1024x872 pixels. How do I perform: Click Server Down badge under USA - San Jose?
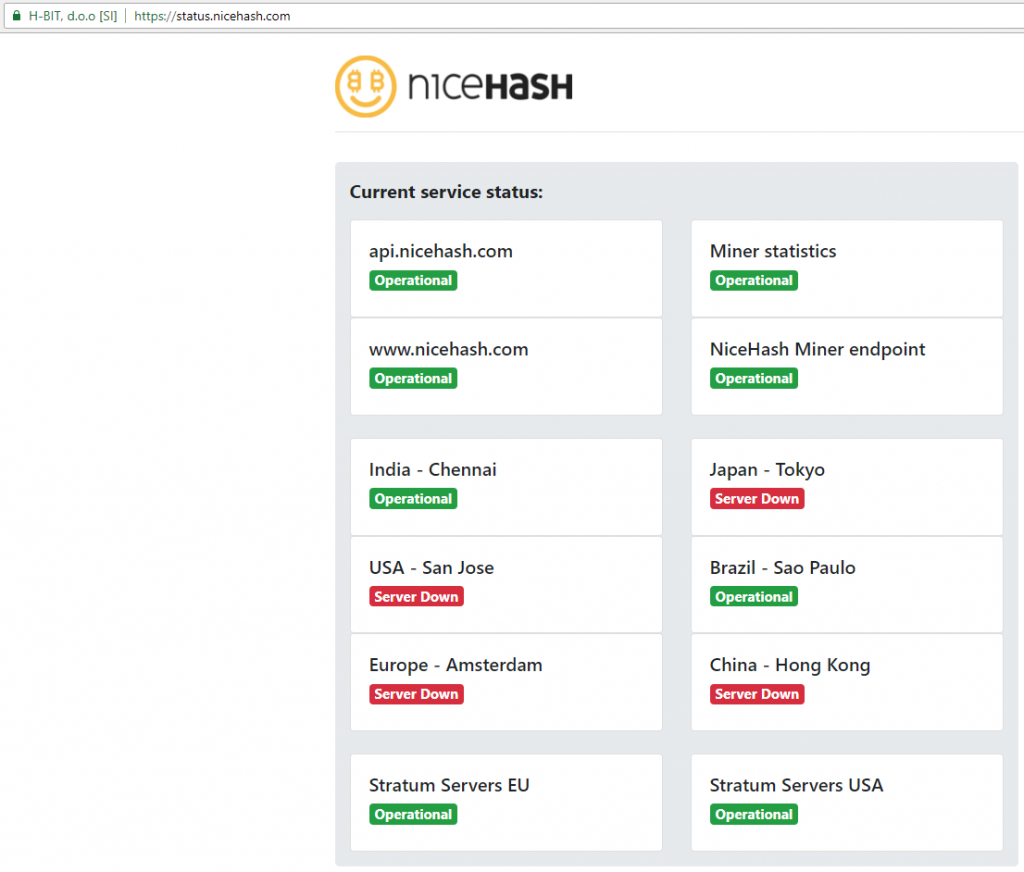416,596
